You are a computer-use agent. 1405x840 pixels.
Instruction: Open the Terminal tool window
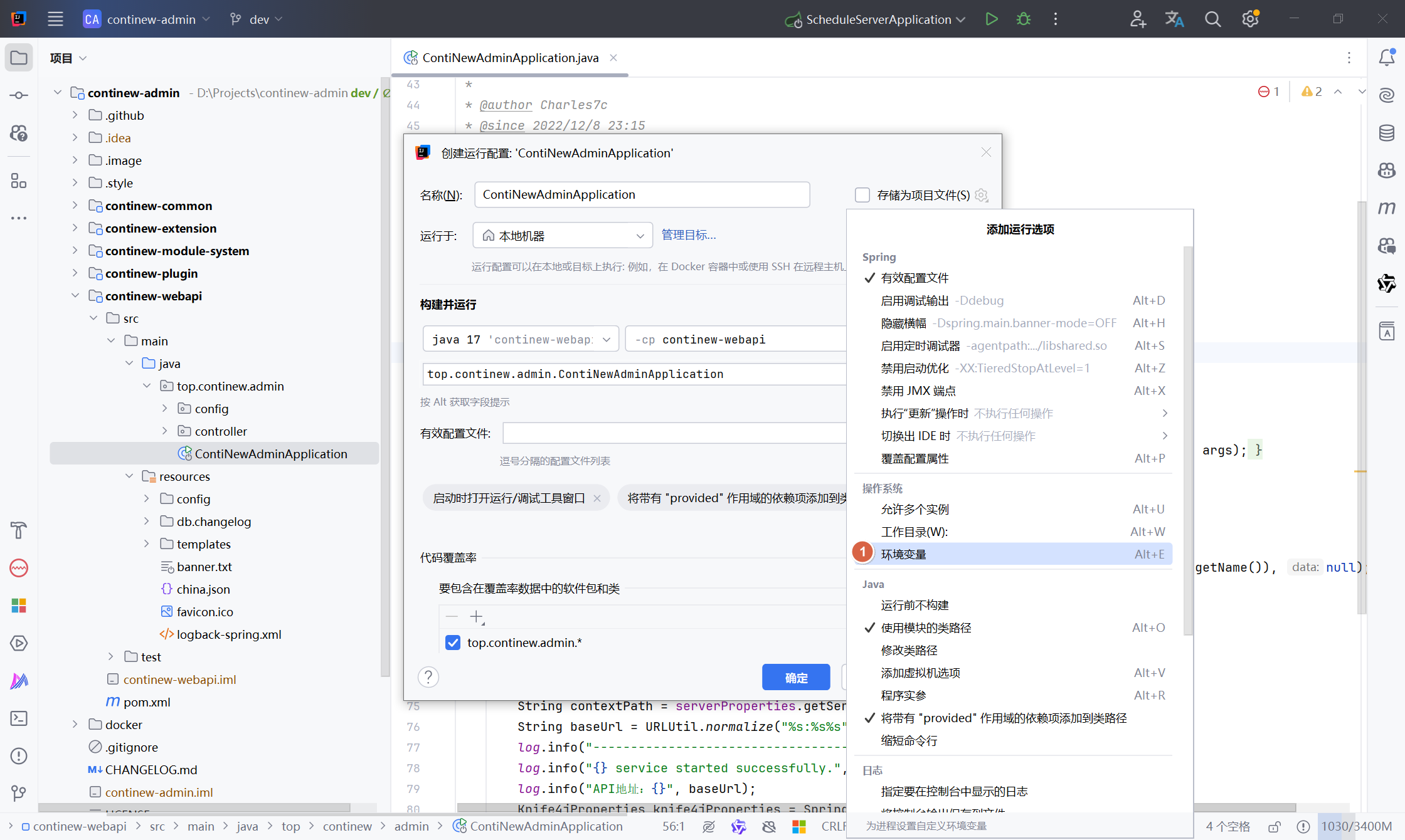point(19,718)
